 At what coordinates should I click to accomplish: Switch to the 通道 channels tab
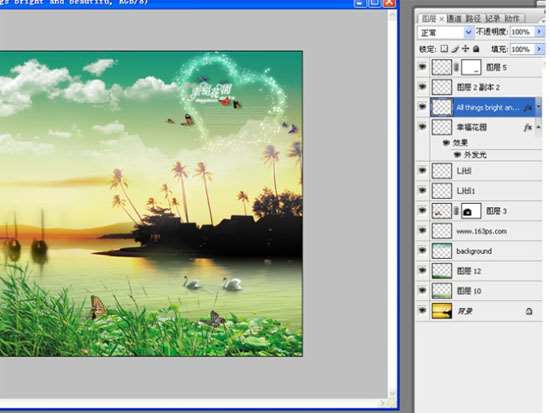point(454,19)
